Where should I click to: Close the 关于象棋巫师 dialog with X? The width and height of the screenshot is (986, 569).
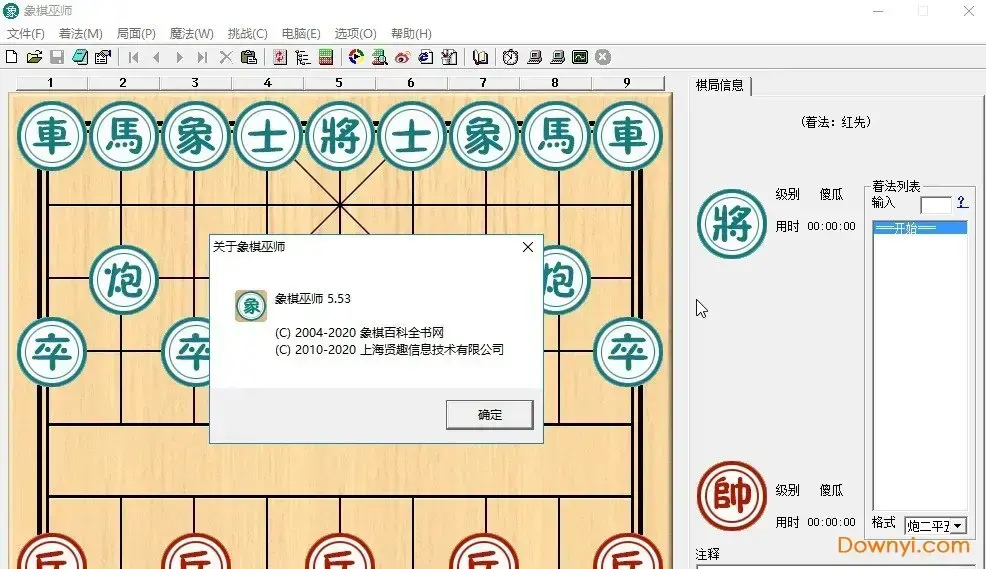tap(528, 247)
